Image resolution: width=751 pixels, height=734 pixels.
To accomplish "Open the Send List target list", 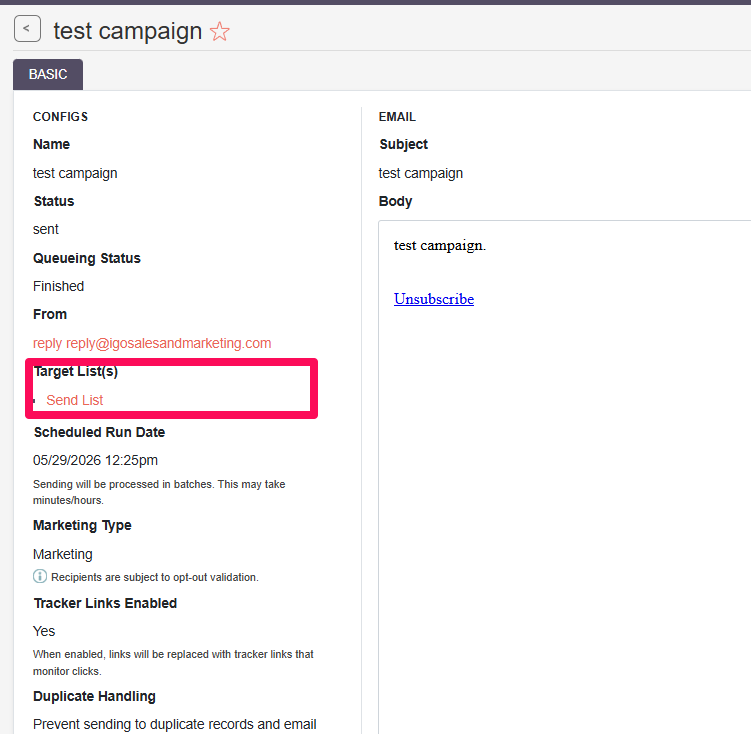I will point(75,400).
